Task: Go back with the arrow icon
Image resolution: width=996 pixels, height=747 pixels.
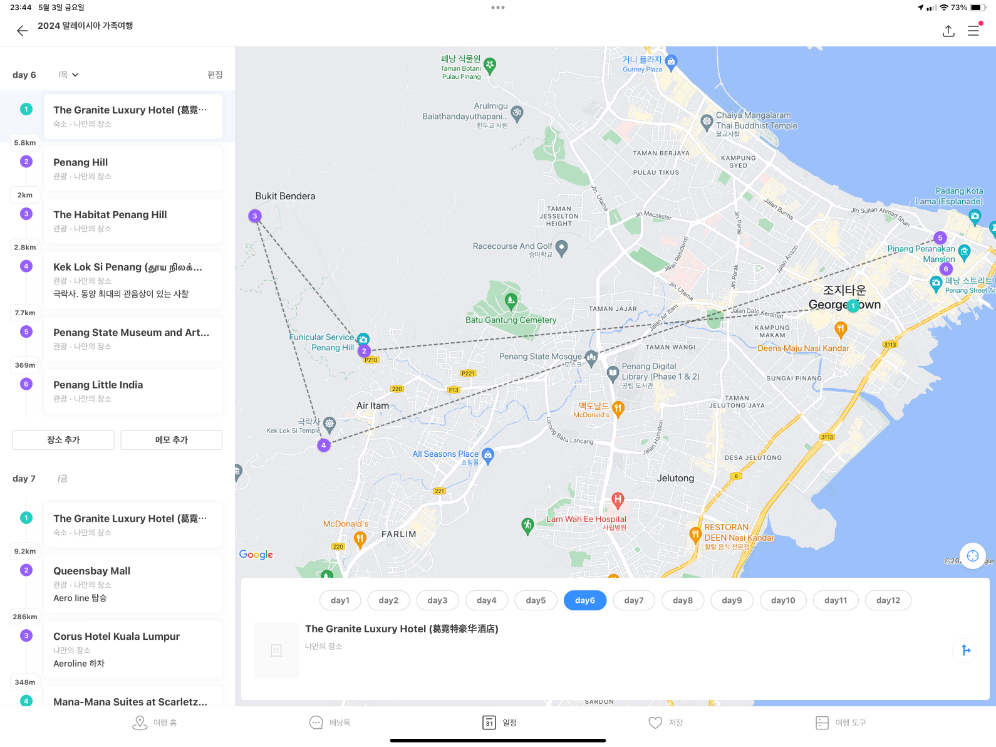Action: pos(22,30)
